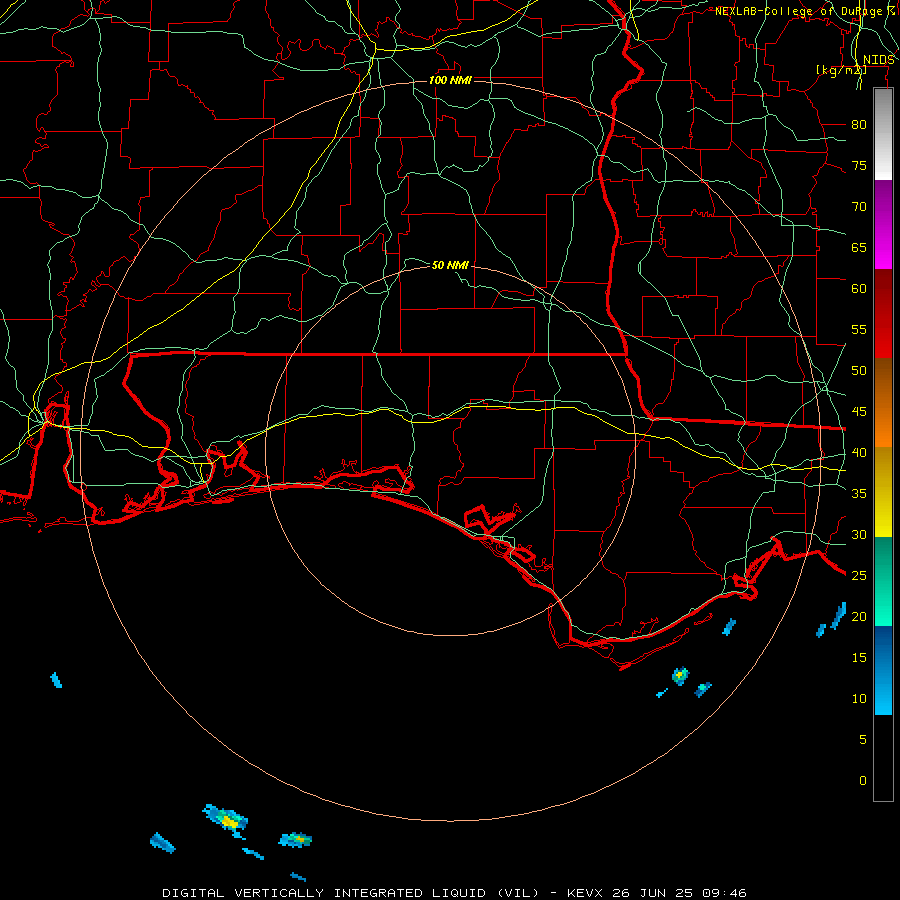Click the 20 value on the color scale
This screenshot has height=900, width=900.
pos(859,616)
